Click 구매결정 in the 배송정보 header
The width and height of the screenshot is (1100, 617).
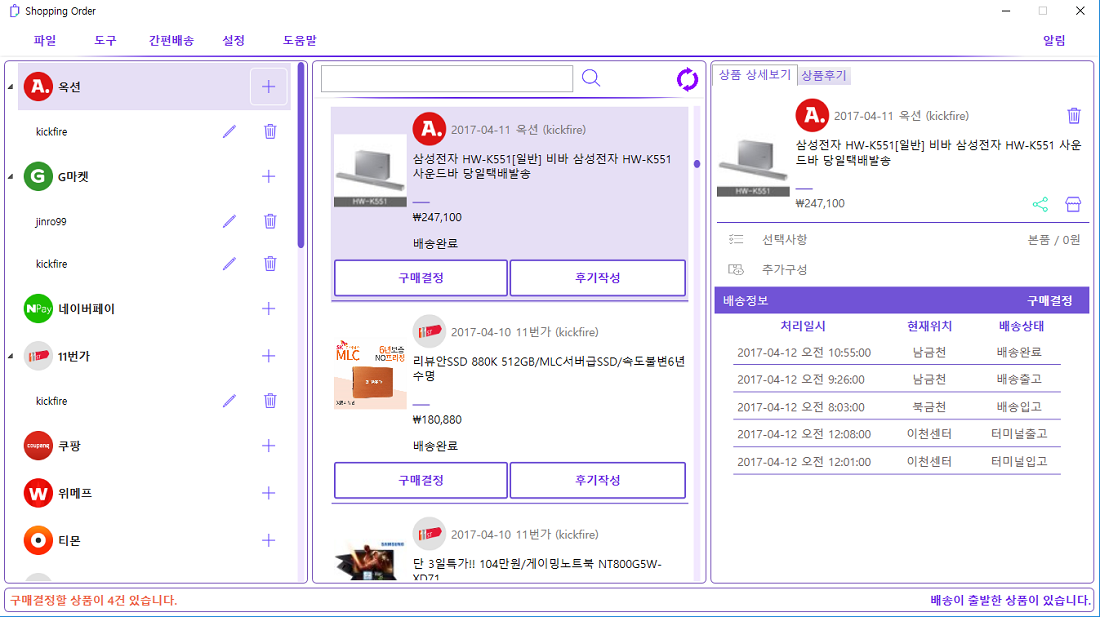(x=1049, y=301)
